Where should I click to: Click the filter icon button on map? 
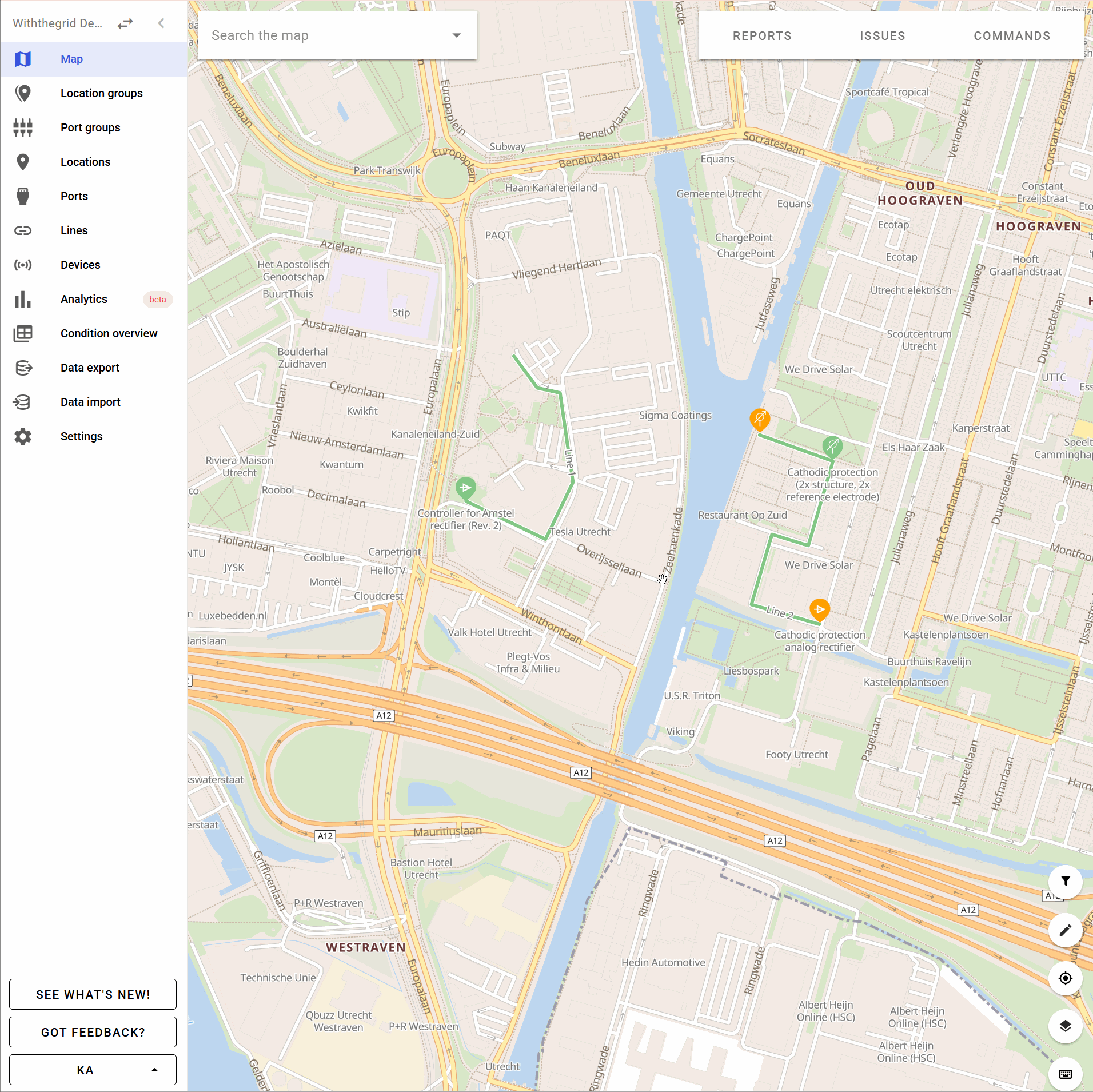[1065, 881]
